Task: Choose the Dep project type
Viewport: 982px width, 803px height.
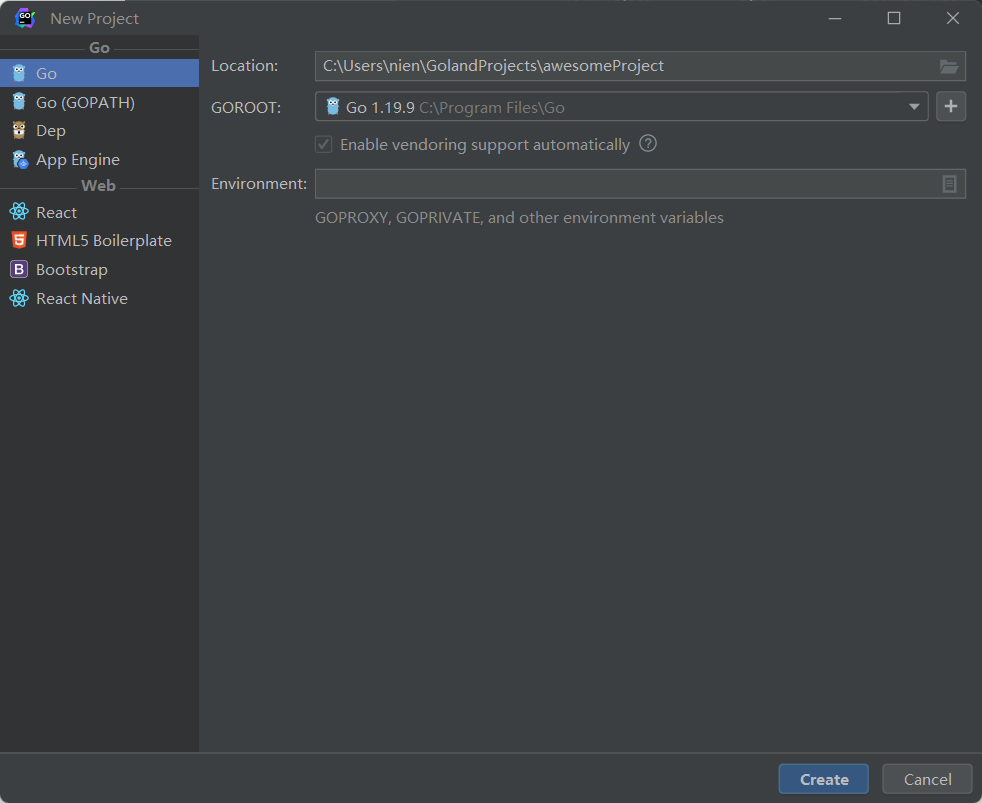Action: pos(99,130)
